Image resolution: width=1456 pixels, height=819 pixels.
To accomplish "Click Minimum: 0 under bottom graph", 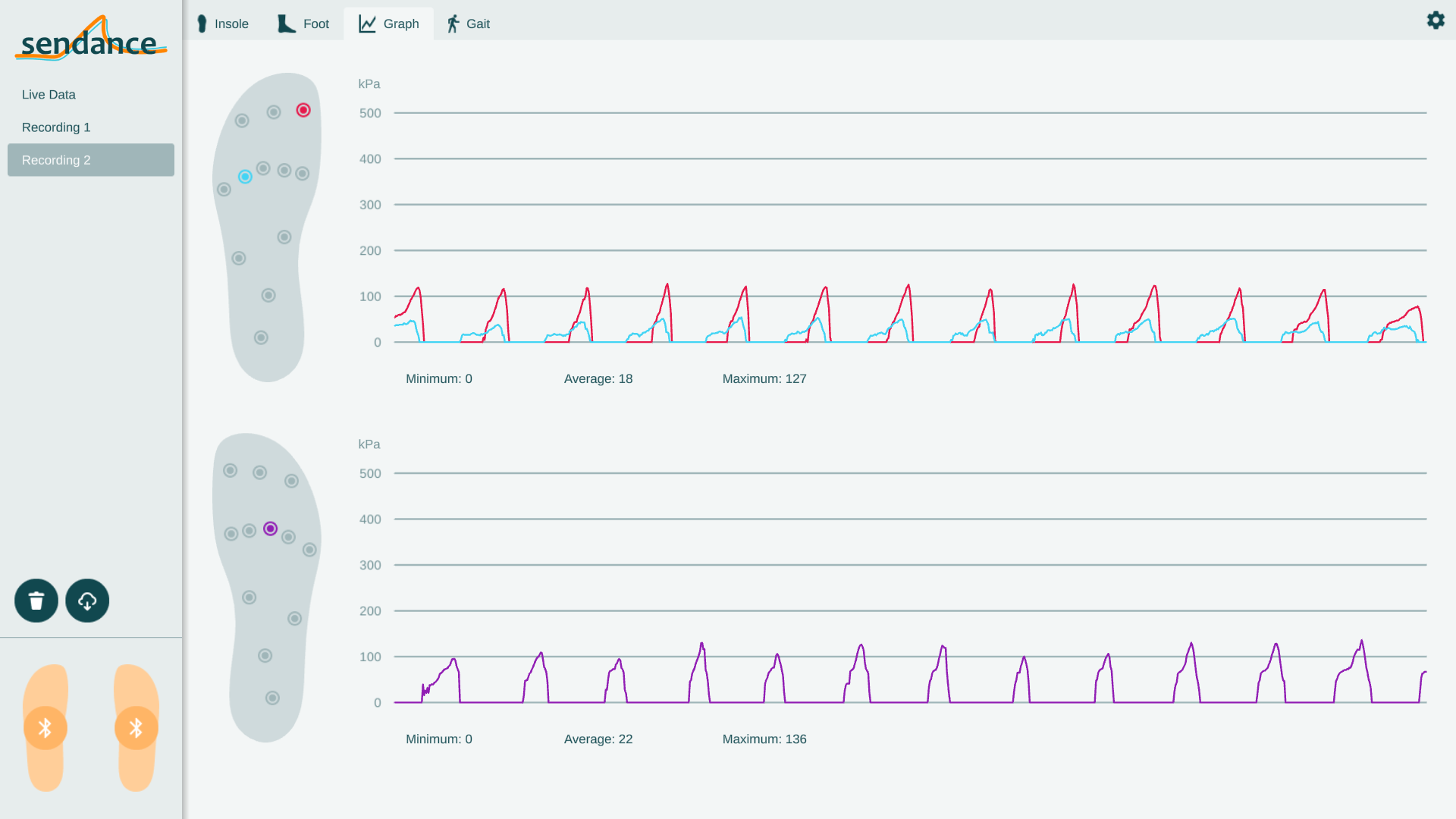I will [x=439, y=739].
